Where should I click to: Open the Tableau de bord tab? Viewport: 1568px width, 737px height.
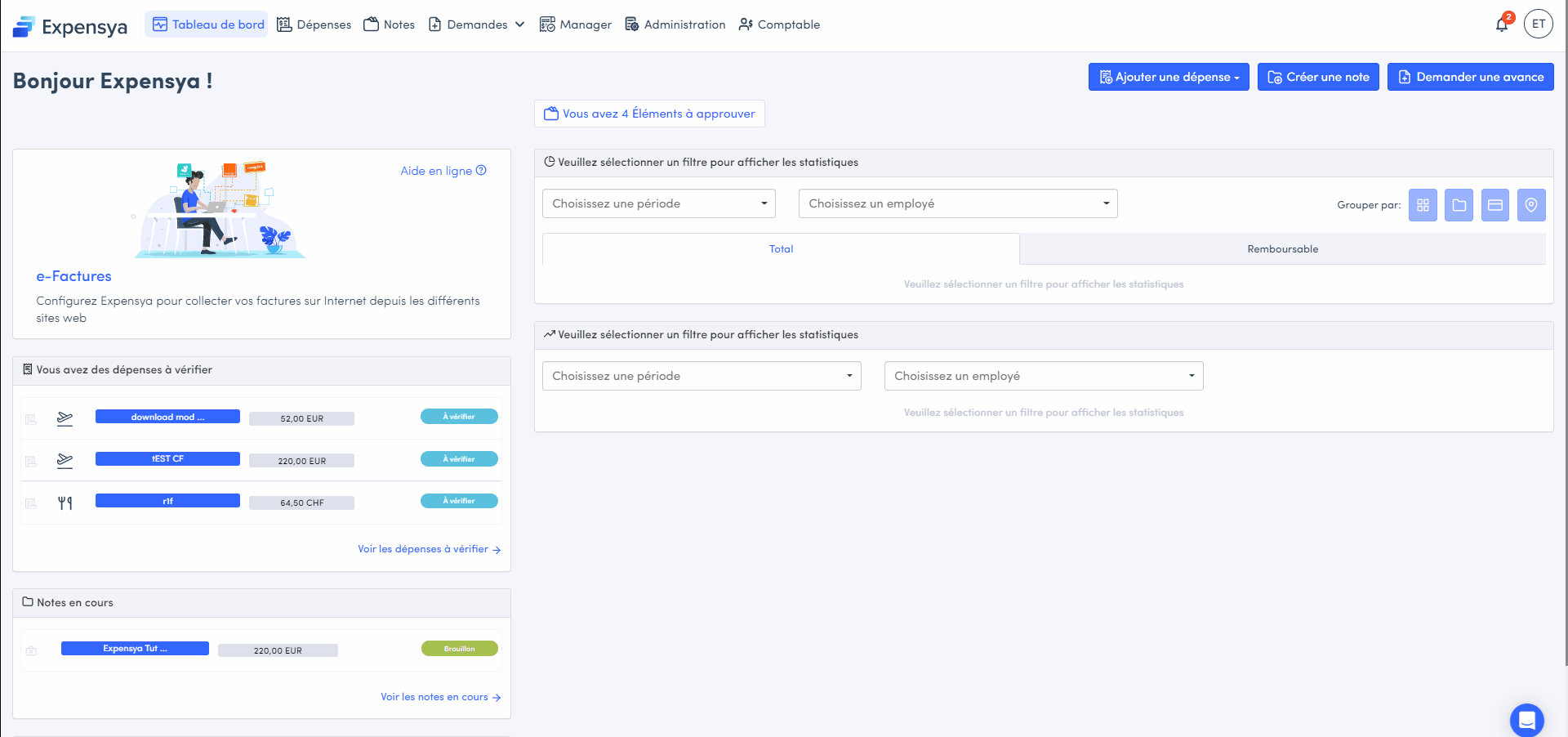tap(207, 25)
